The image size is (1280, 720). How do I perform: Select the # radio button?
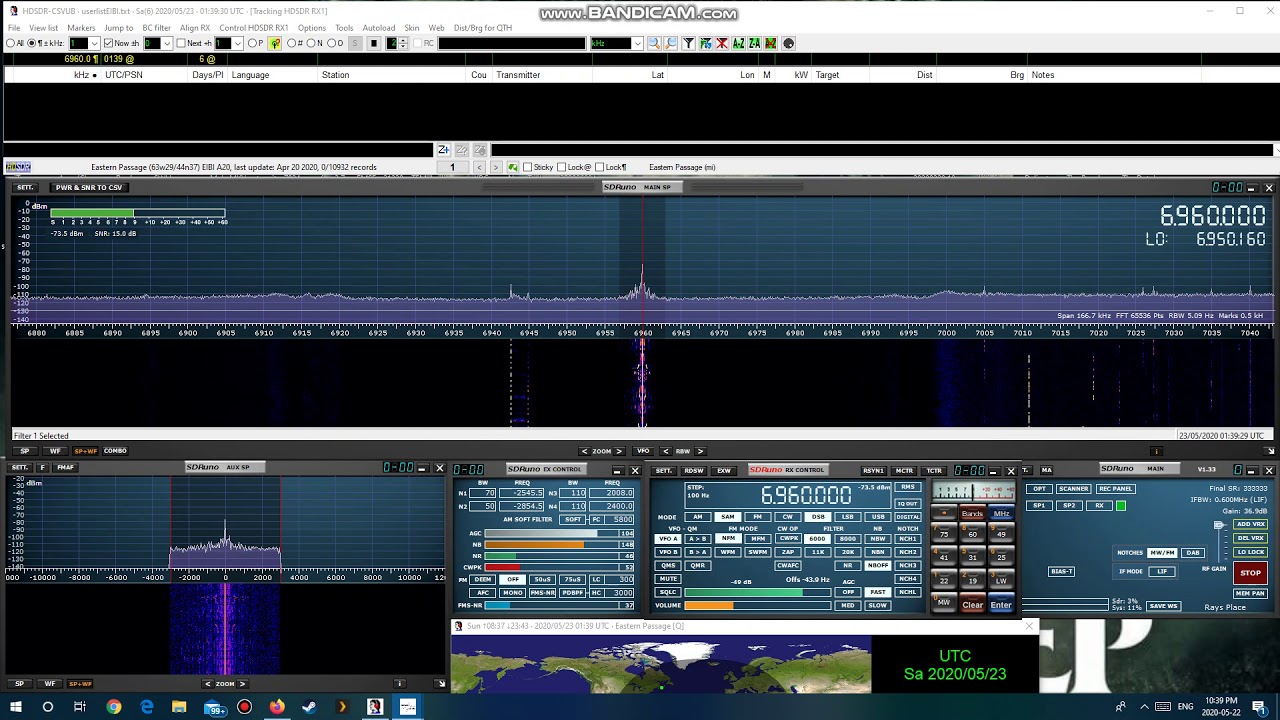pos(292,43)
